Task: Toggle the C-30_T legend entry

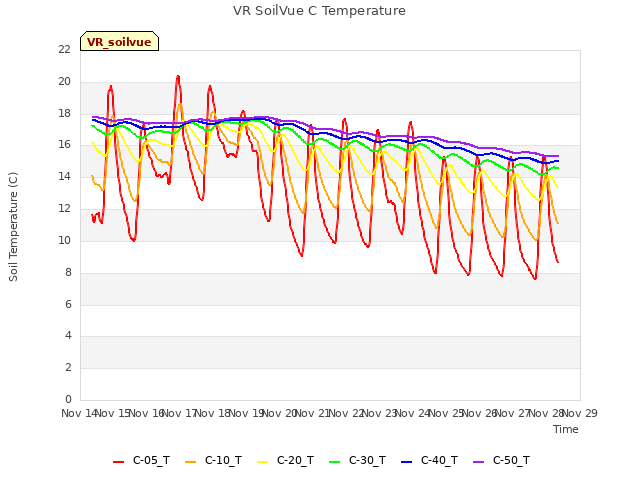Action: point(357,460)
